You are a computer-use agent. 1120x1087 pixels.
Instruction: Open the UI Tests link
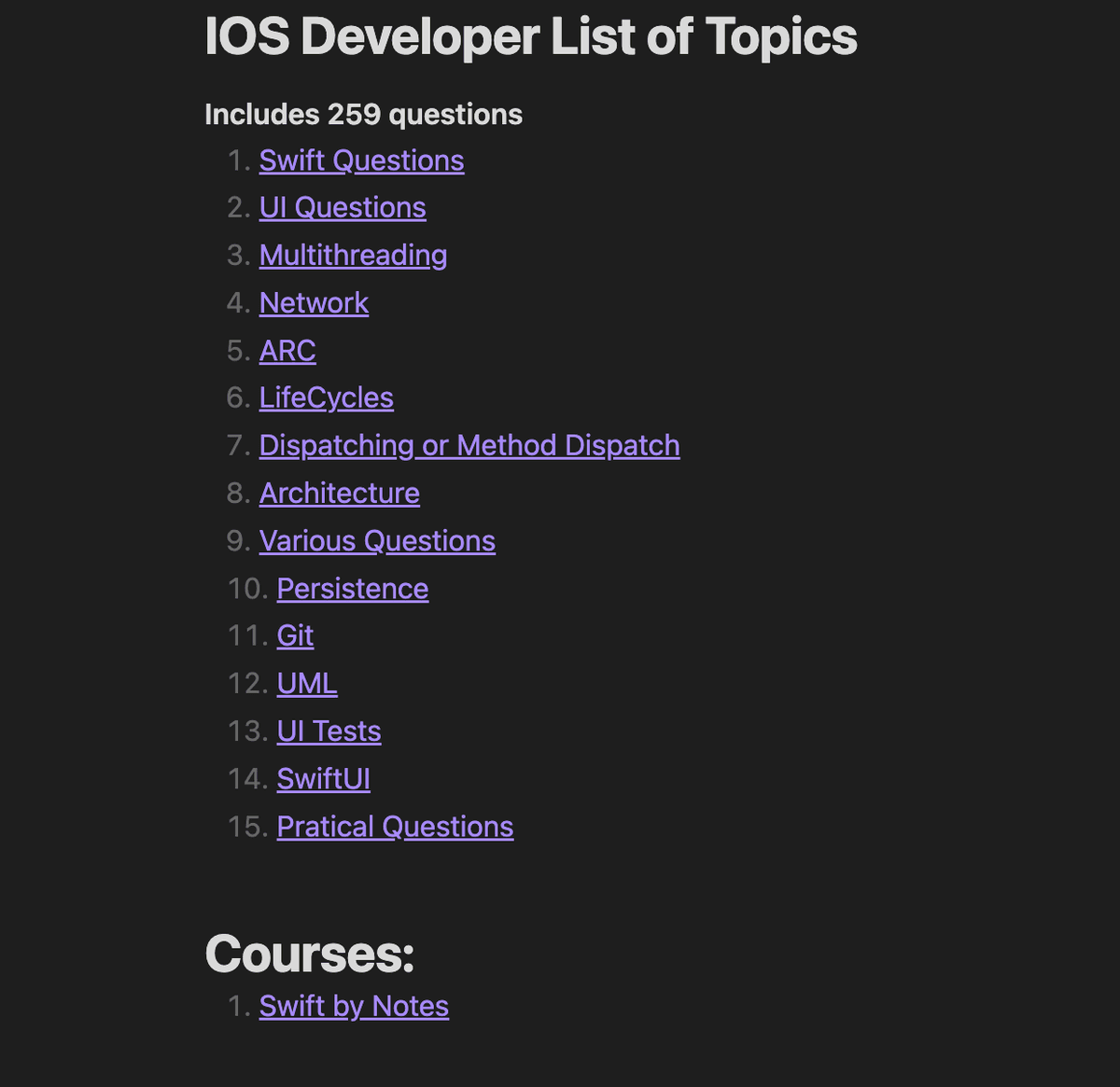[x=329, y=732]
